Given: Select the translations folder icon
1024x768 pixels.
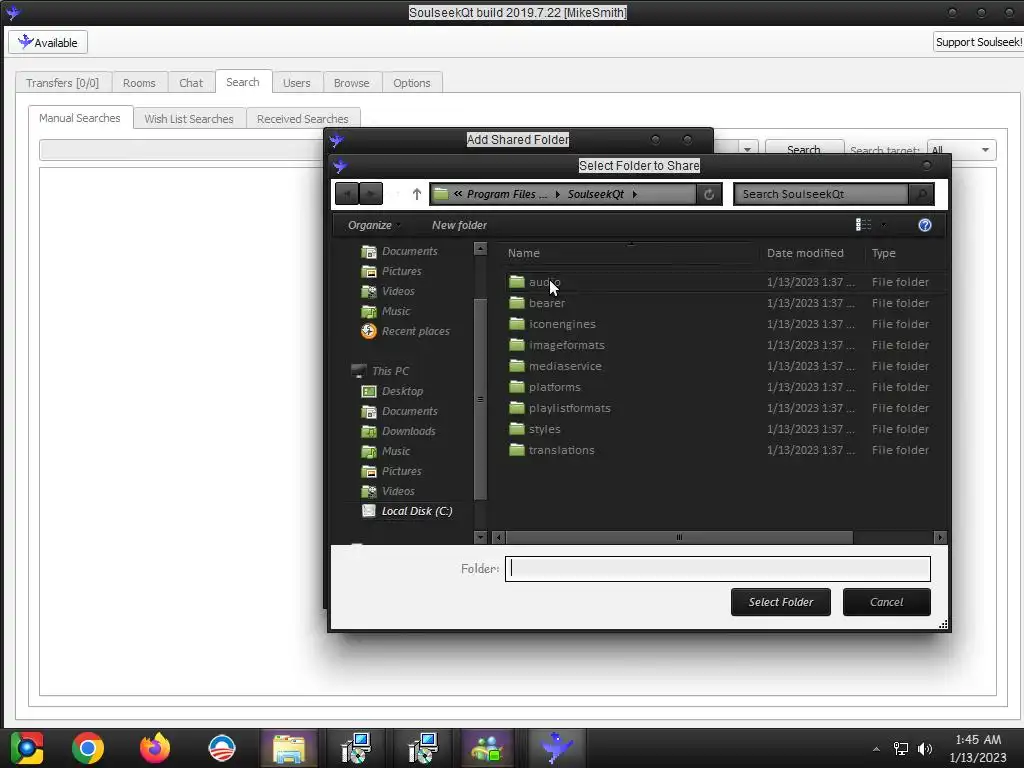Looking at the screenshot, I should (x=517, y=450).
